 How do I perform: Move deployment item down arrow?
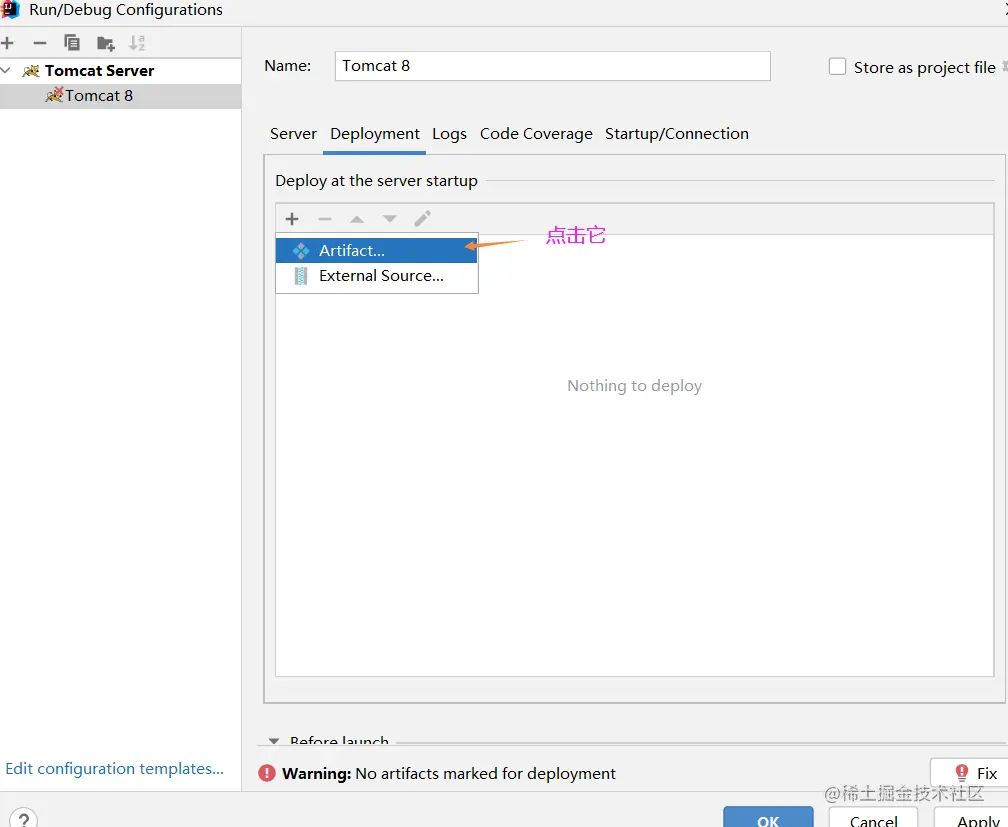point(390,219)
